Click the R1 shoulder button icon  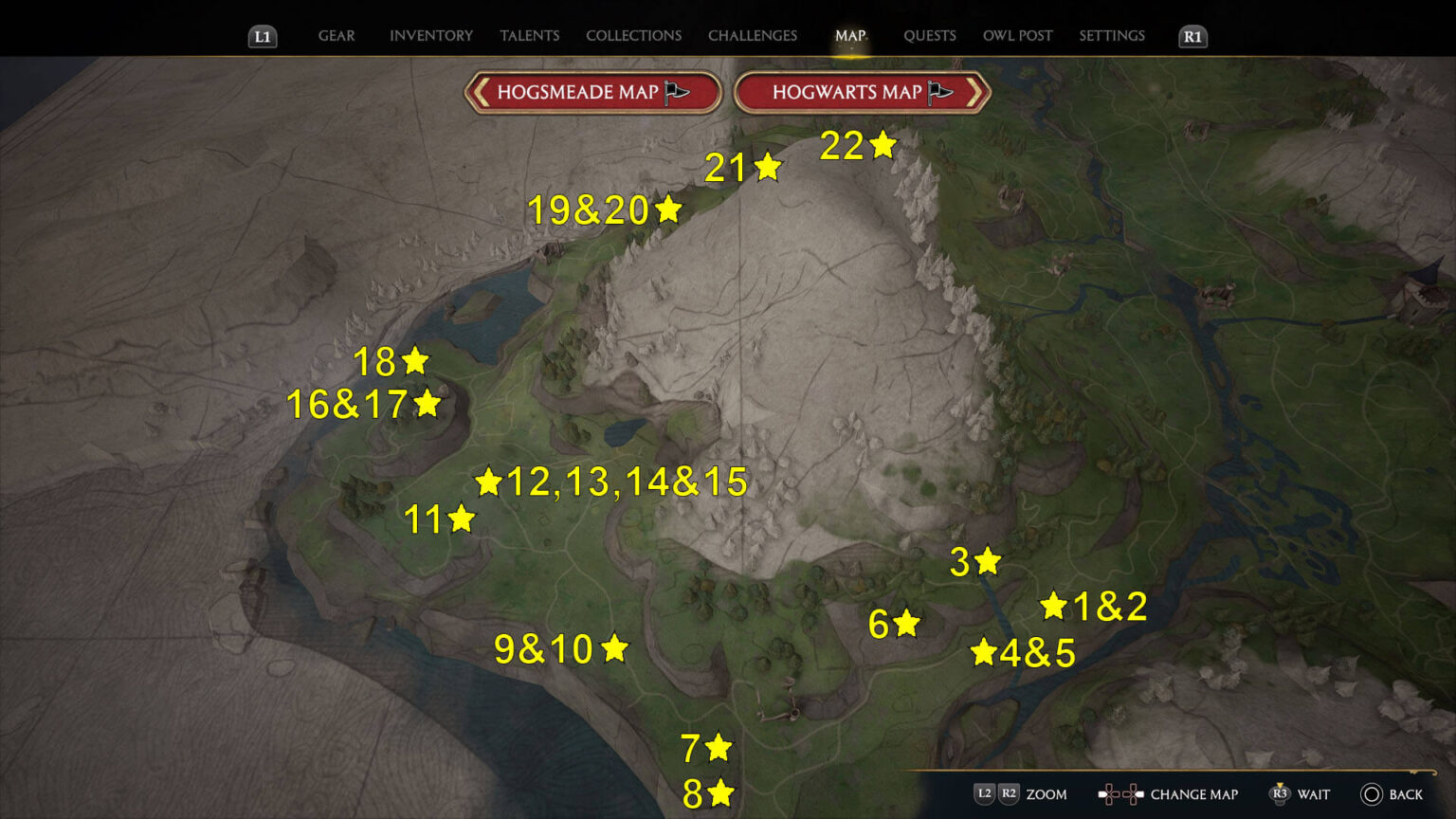tap(1192, 37)
